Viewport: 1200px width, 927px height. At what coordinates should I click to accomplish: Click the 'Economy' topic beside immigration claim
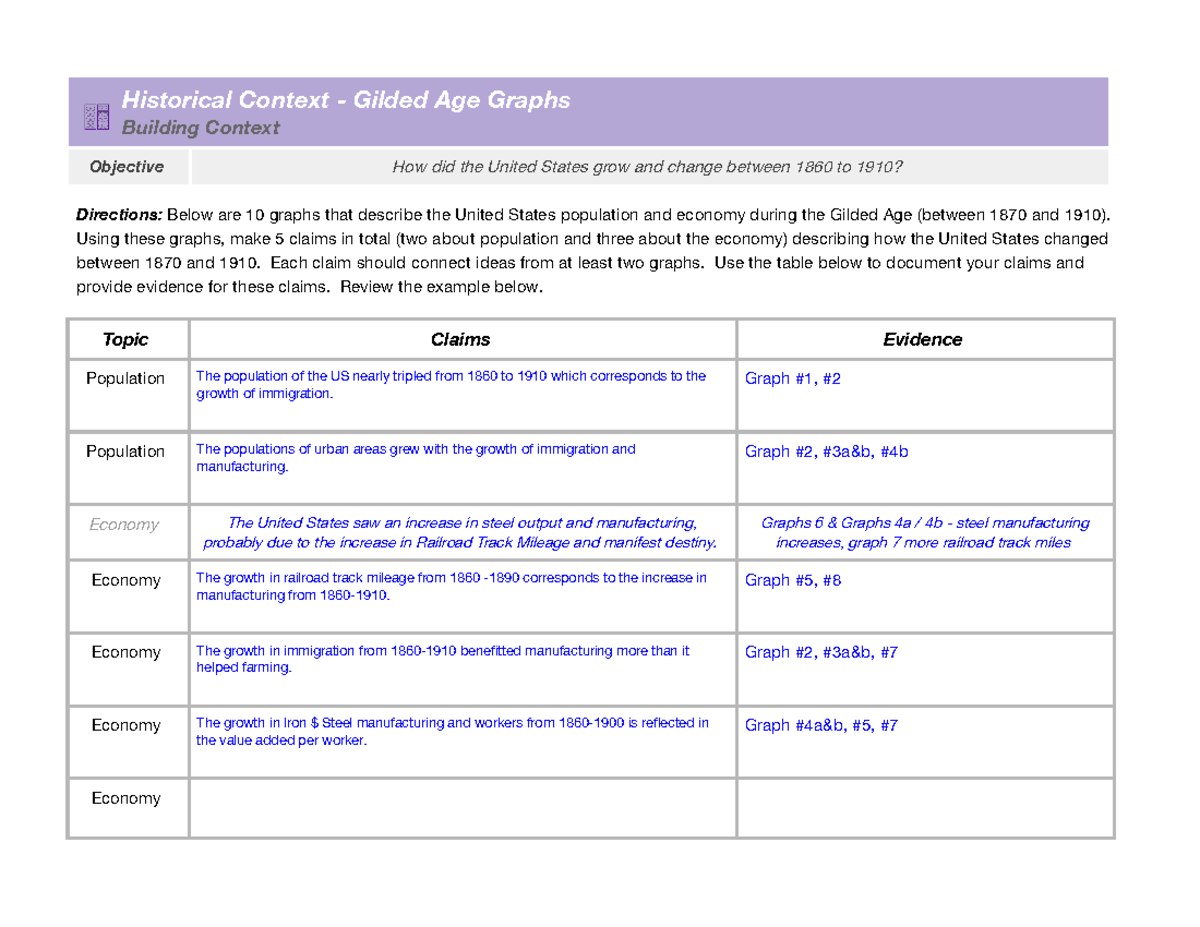[x=125, y=653]
